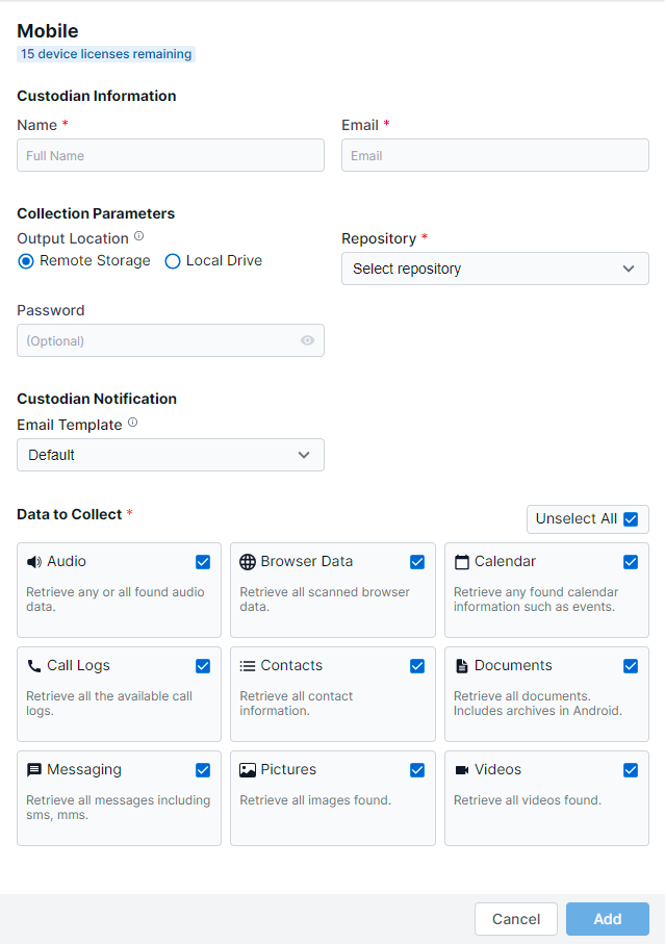
Task: Click the Add button
Action: [x=607, y=919]
